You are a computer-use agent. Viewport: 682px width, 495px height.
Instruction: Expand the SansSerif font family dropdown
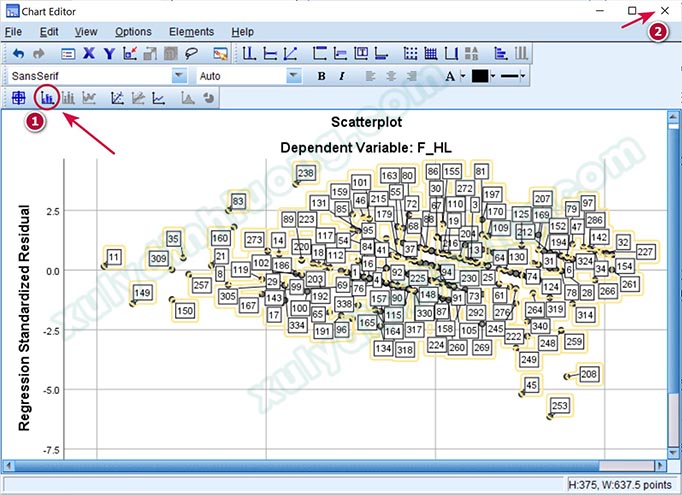(x=179, y=76)
